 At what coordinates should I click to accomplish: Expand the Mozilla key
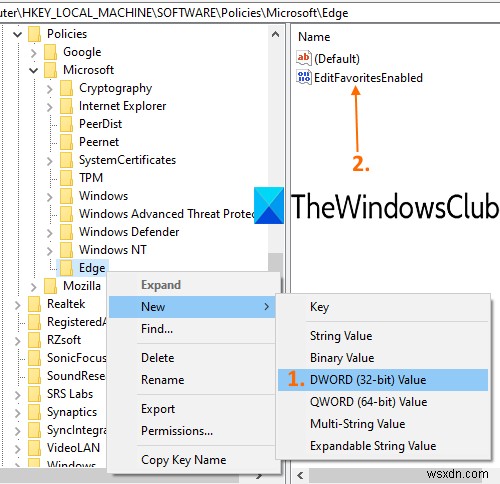[x=33, y=287]
